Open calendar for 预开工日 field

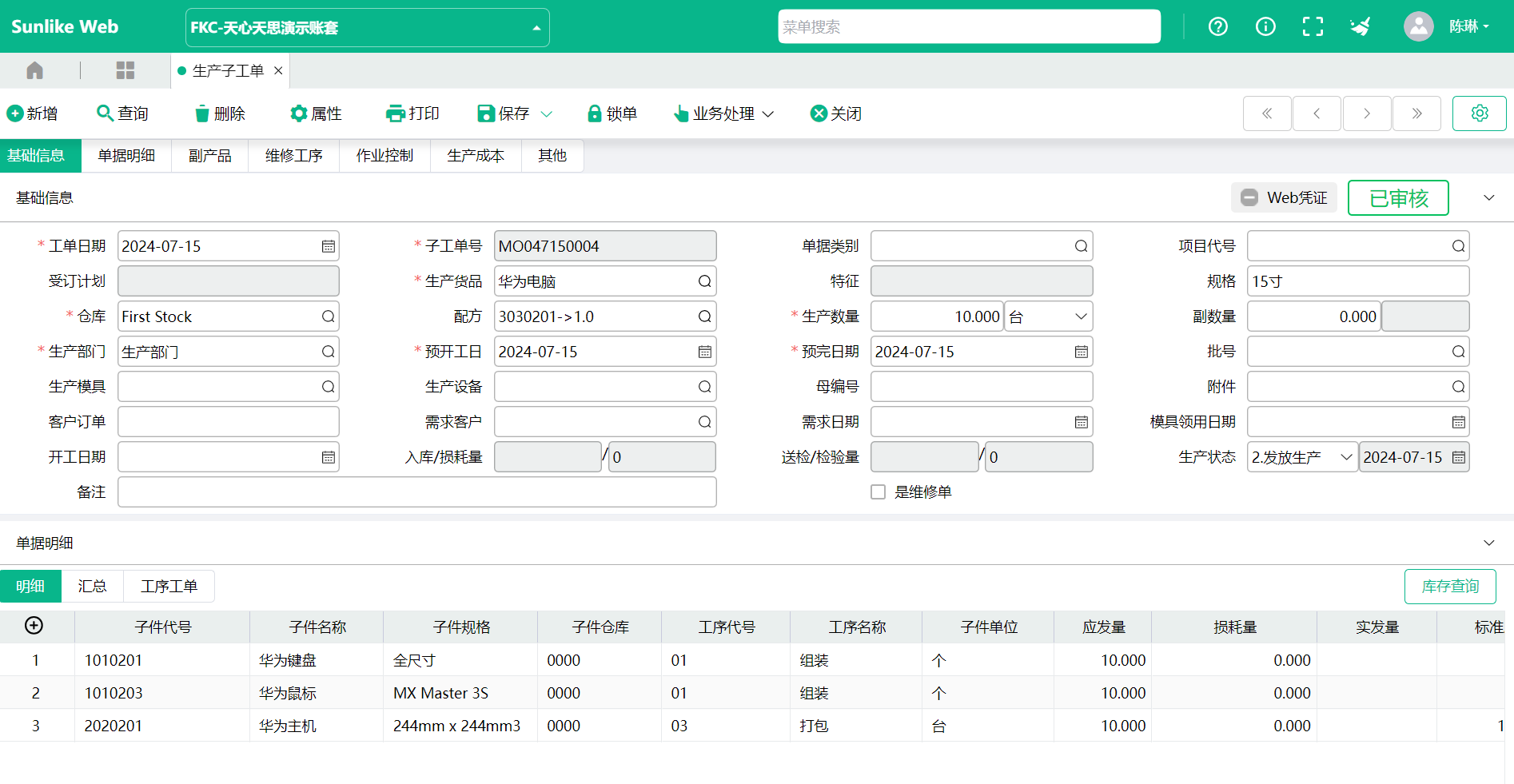click(704, 352)
